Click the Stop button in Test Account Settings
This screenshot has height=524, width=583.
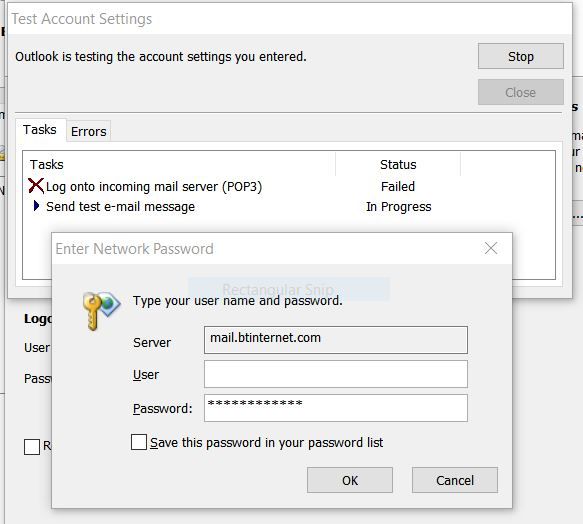tap(521, 57)
